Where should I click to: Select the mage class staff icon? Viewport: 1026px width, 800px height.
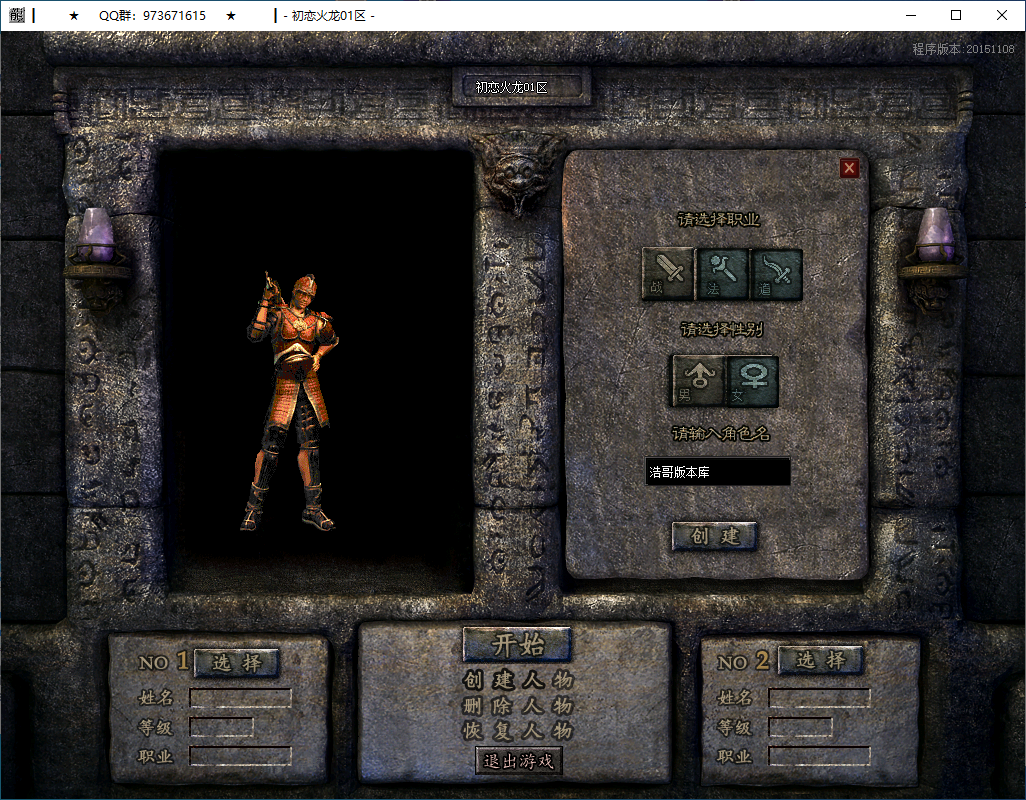tap(722, 273)
